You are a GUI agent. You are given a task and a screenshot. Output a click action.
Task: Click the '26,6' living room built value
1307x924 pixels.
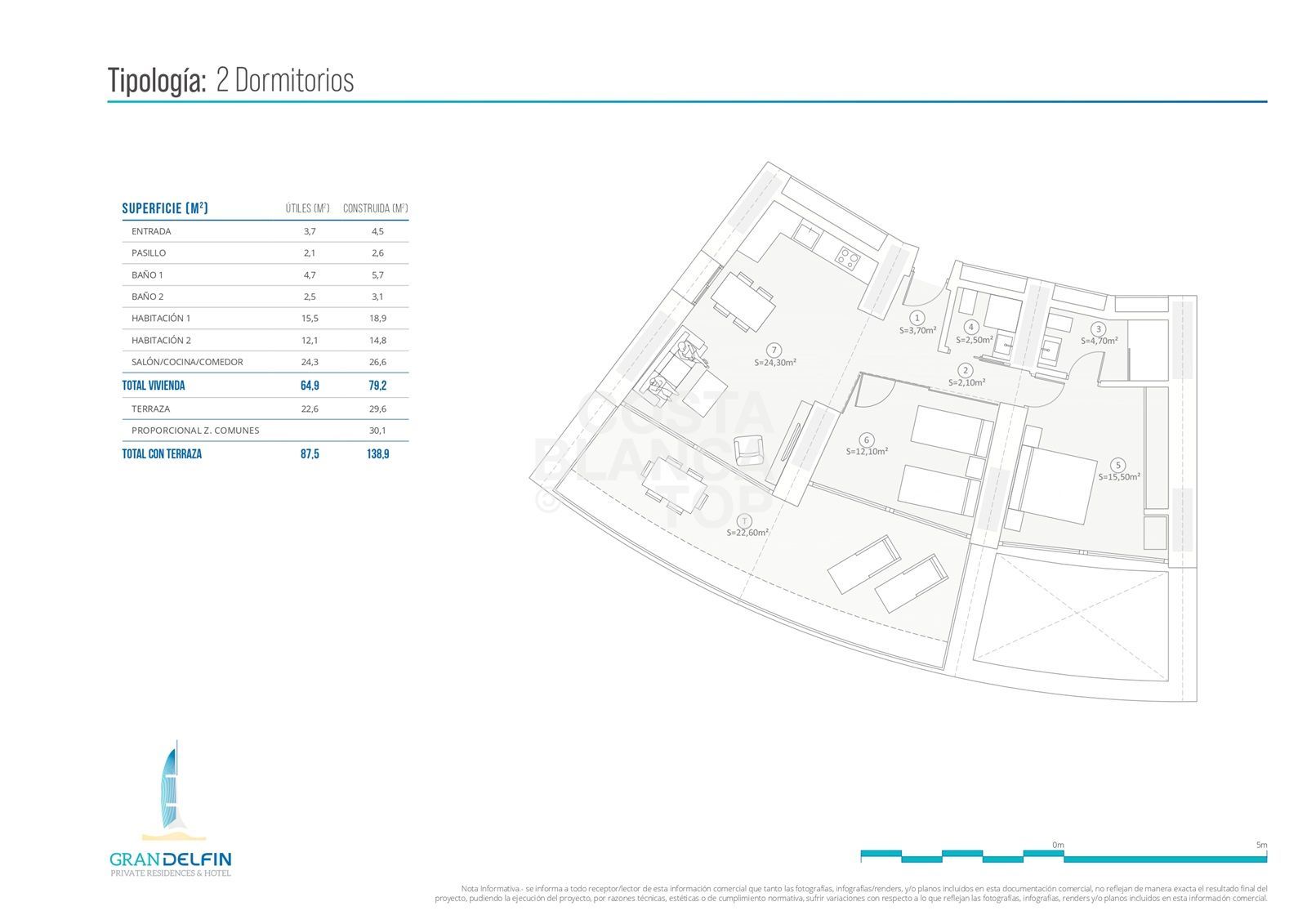click(377, 362)
